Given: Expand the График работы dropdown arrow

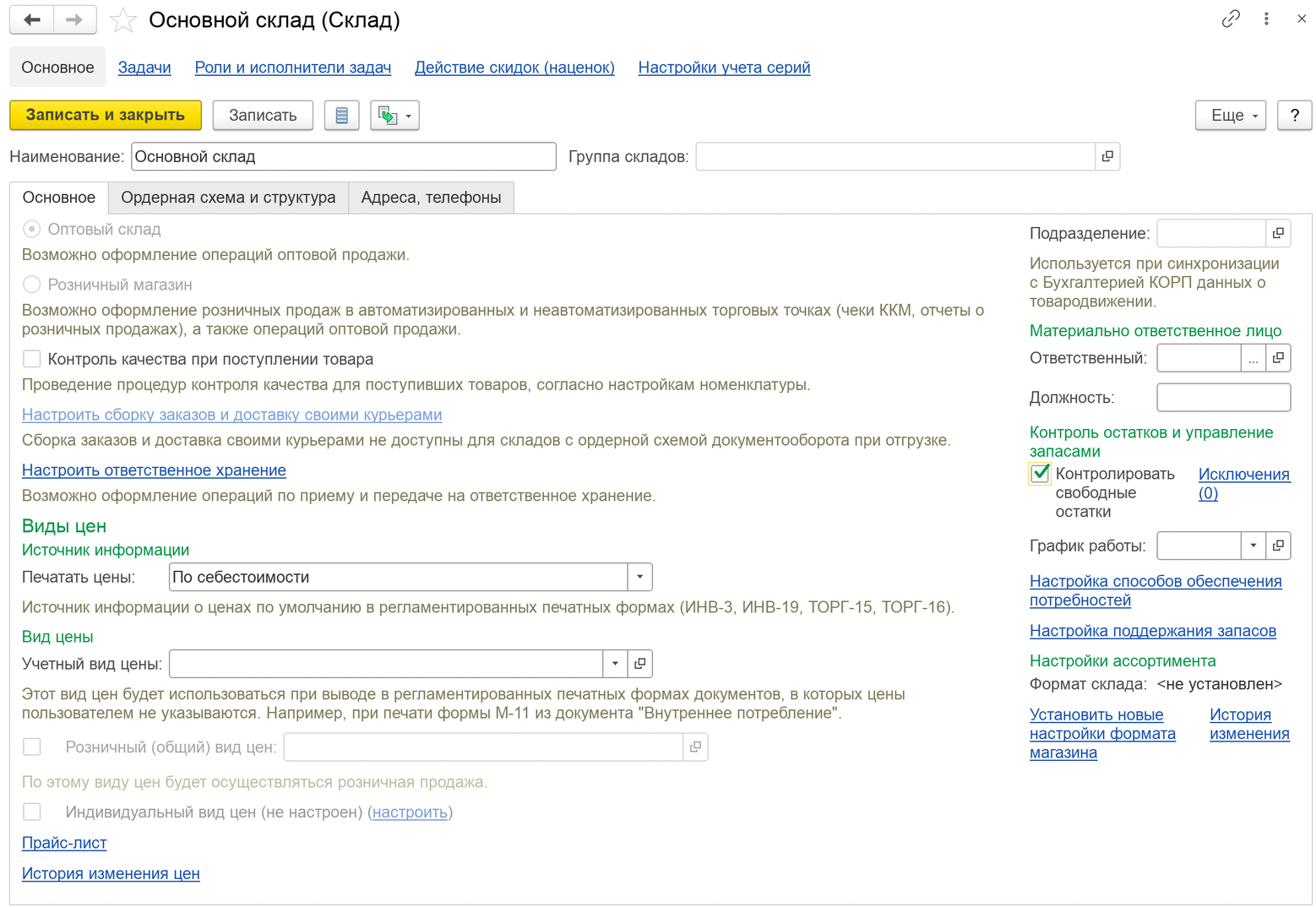Looking at the screenshot, I should pos(1253,546).
